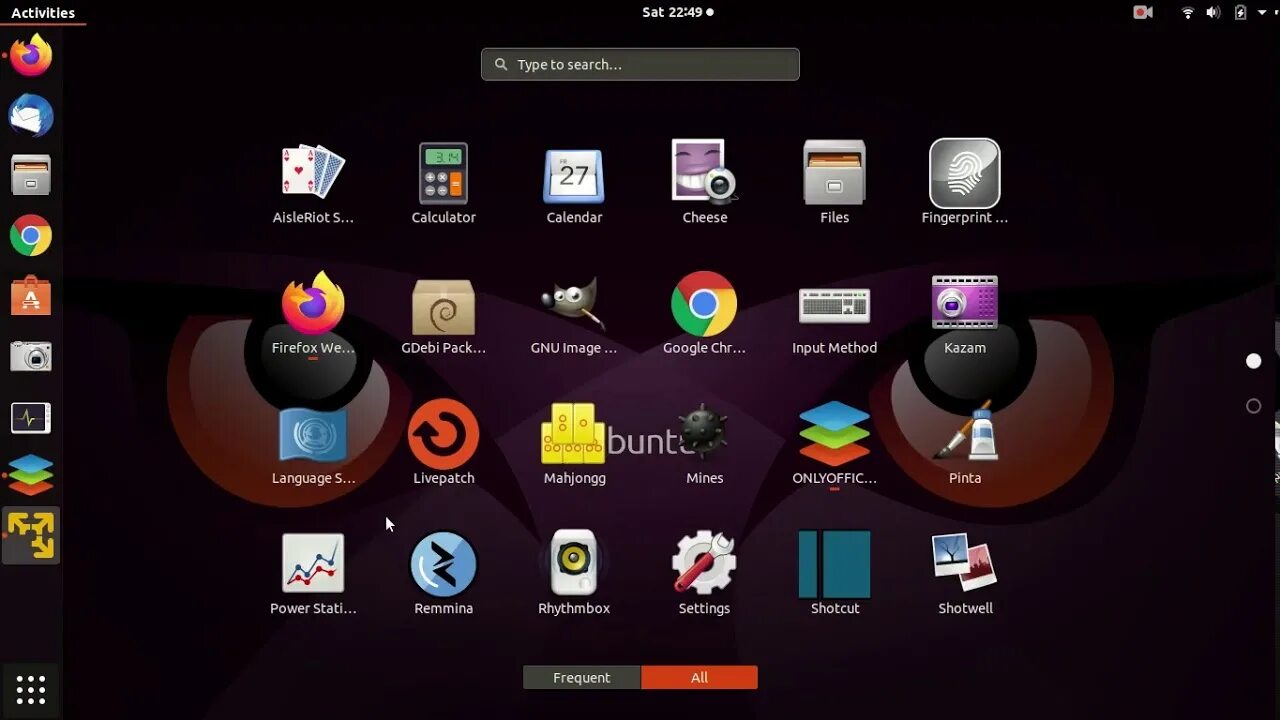Launch the Pinta paint app
The image size is (1280, 720).
pyautogui.click(x=964, y=443)
